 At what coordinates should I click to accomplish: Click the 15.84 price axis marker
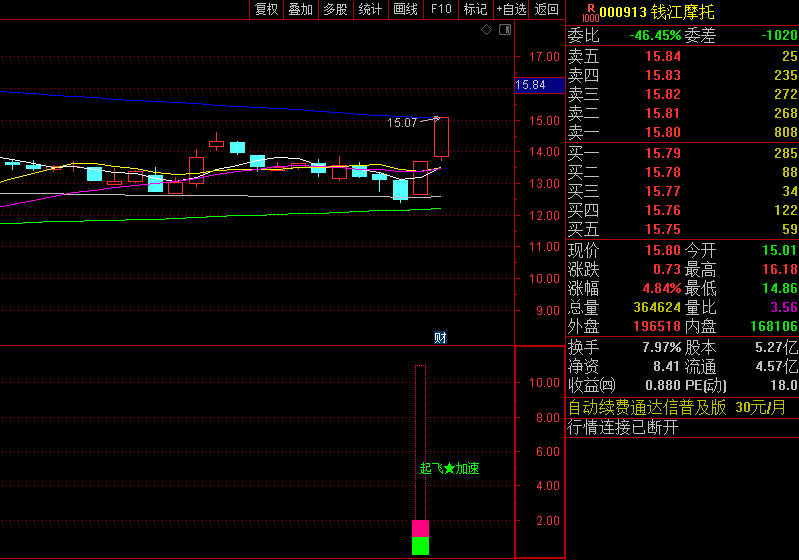pos(540,85)
